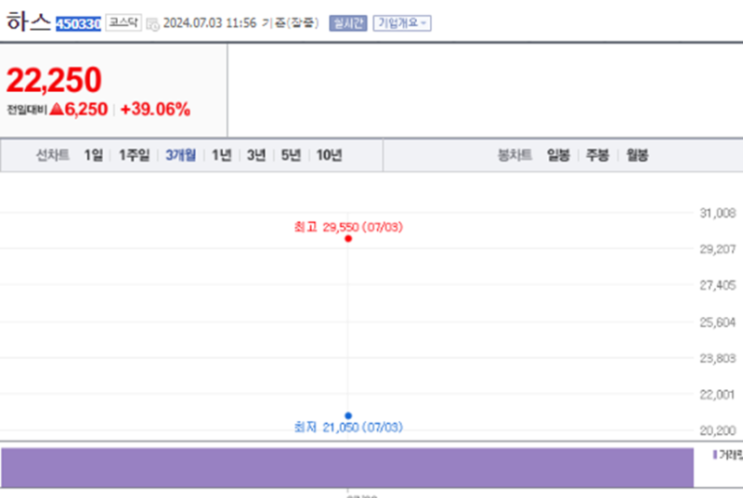Open the 기업개요 dropdown
Image resolution: width=743 pixels, height=498 pixels.
tap(402, 23)
